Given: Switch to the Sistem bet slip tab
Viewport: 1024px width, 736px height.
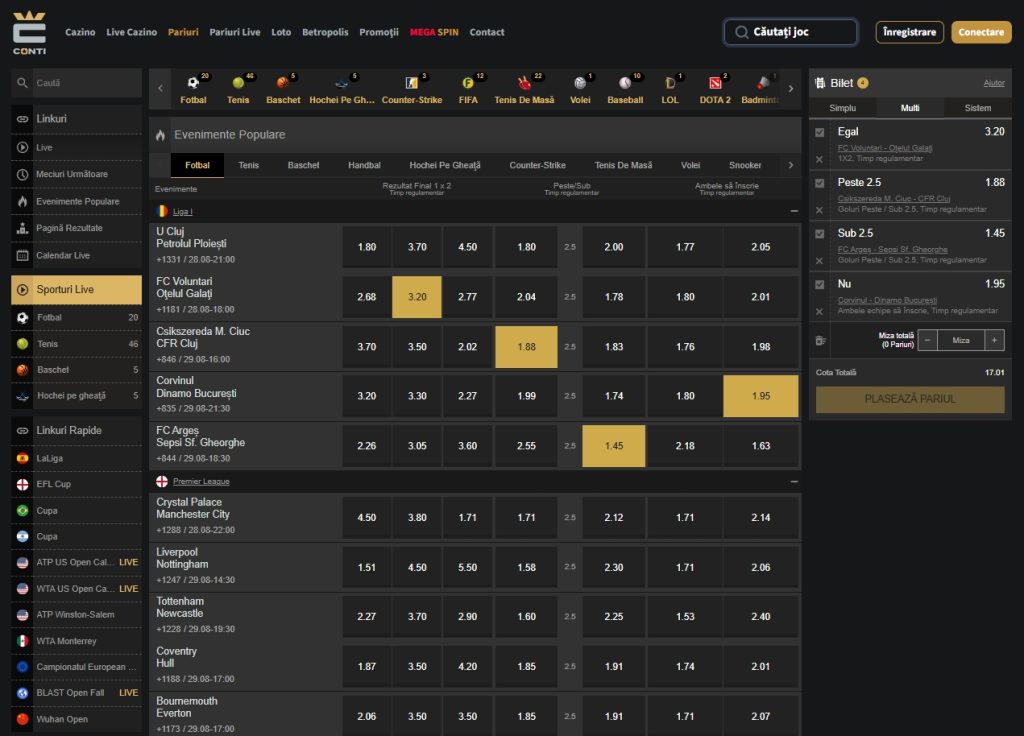Looking at the screenshot, I should click(978, 108).
